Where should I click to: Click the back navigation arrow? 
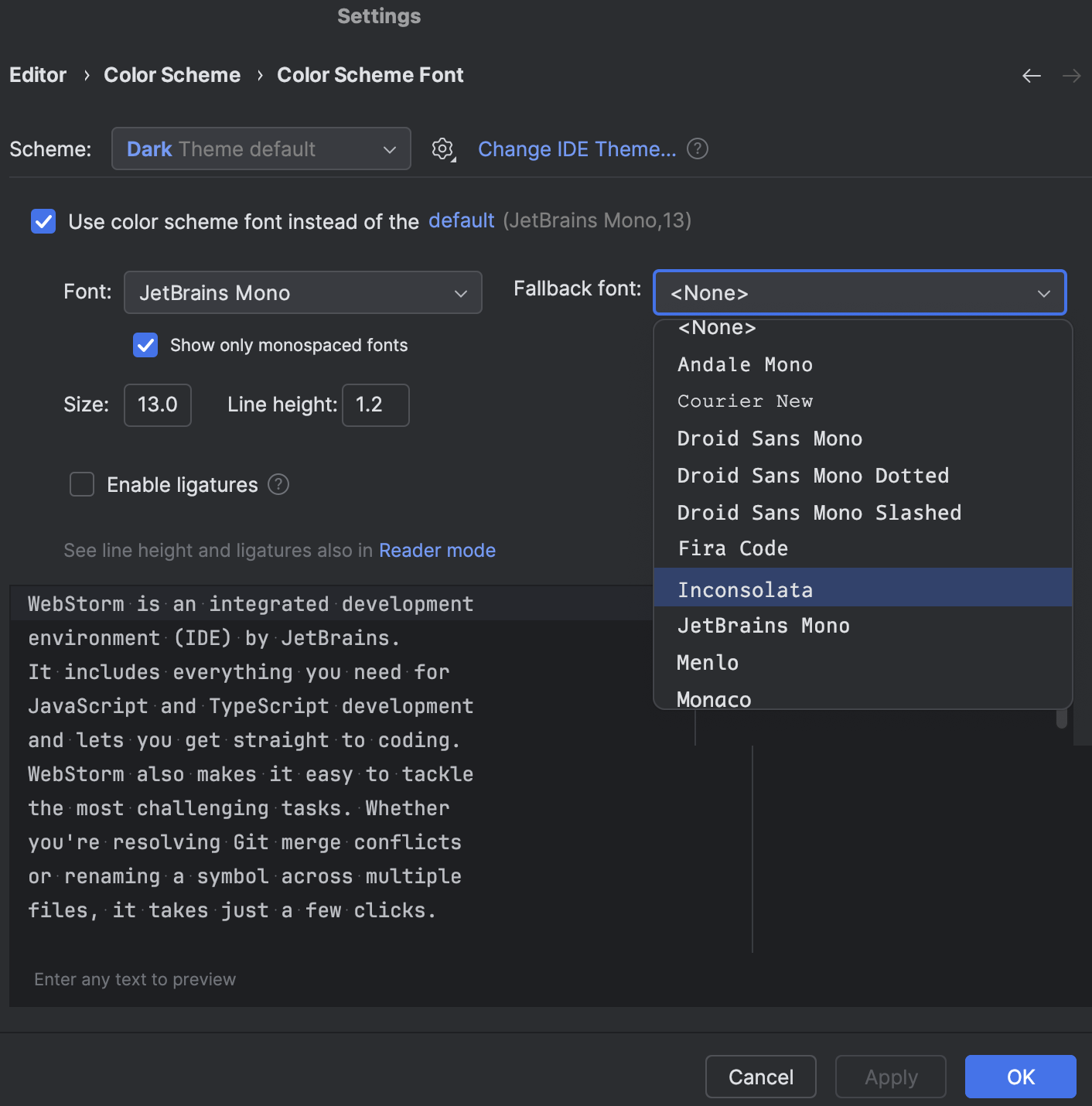click(x=1032, y=75)
